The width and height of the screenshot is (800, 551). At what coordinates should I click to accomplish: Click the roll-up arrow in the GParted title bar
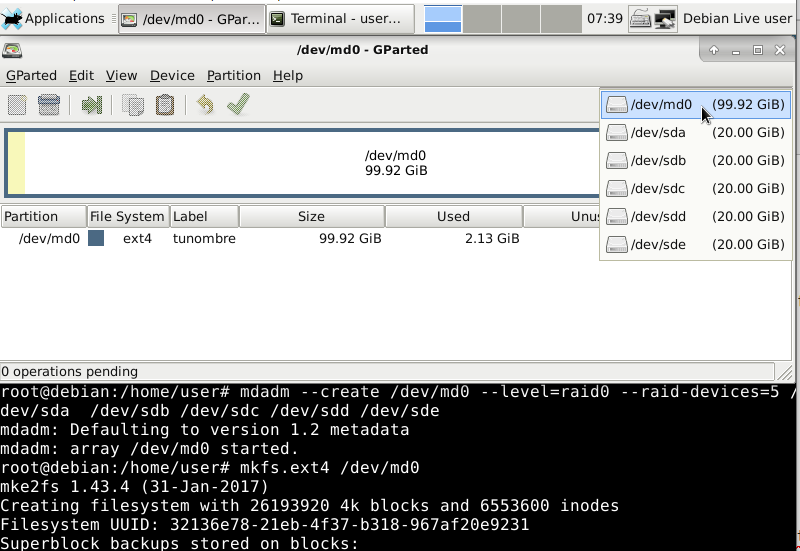coord(714,50)
